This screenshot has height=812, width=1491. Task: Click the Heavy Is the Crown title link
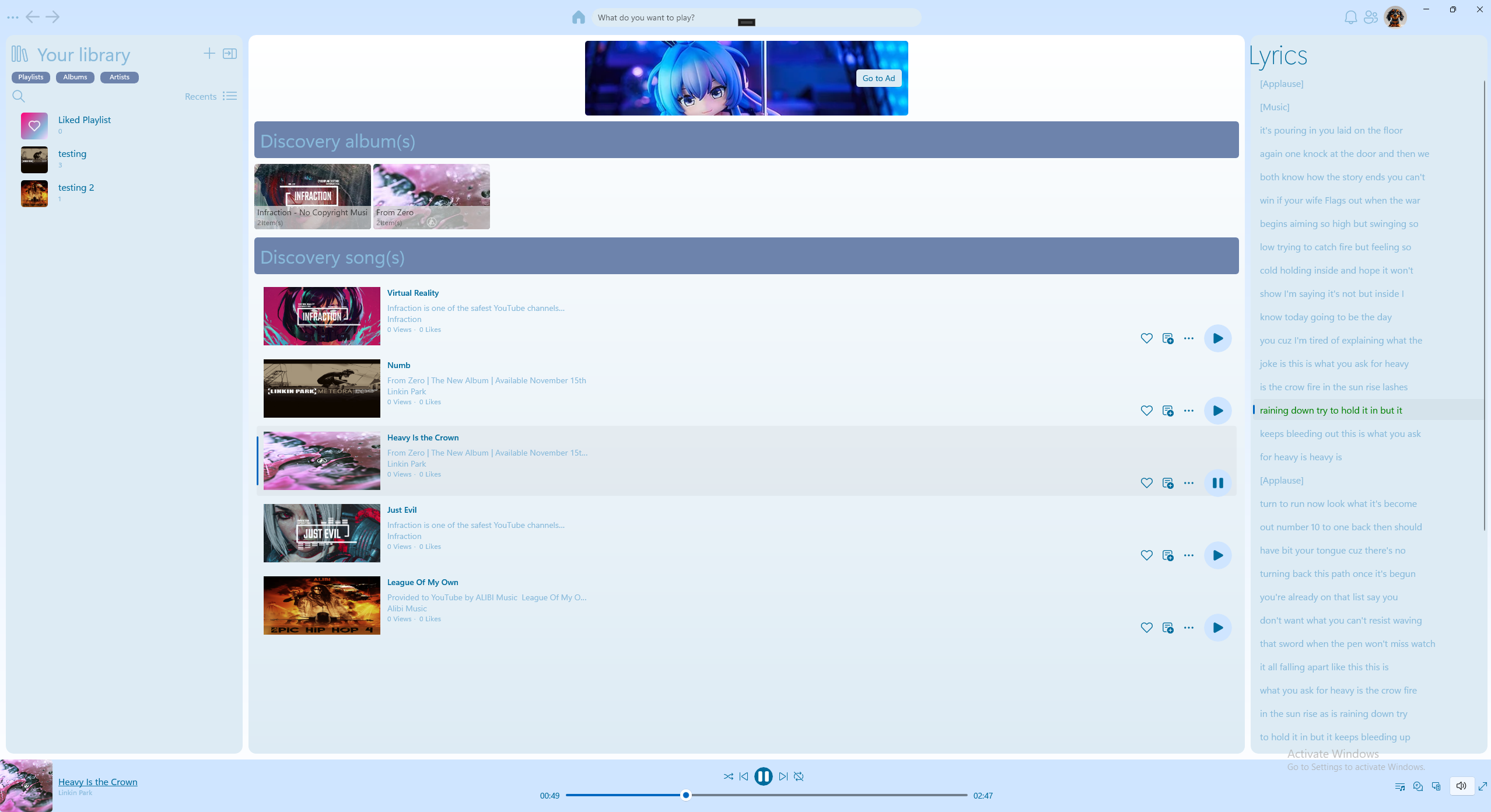point(97,782)
